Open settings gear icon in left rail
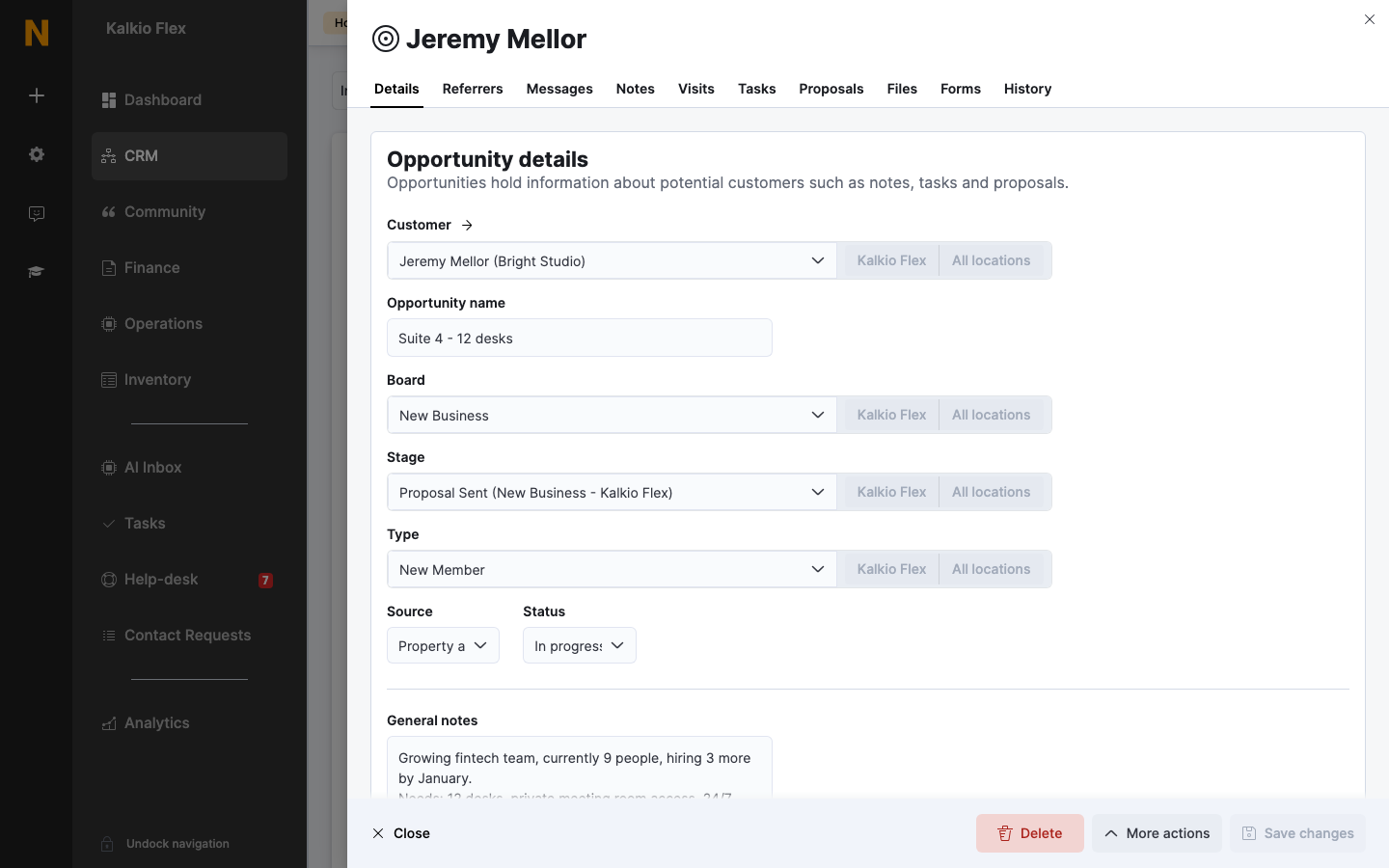This screenshot has height=868, width=1389. [37, 154]
